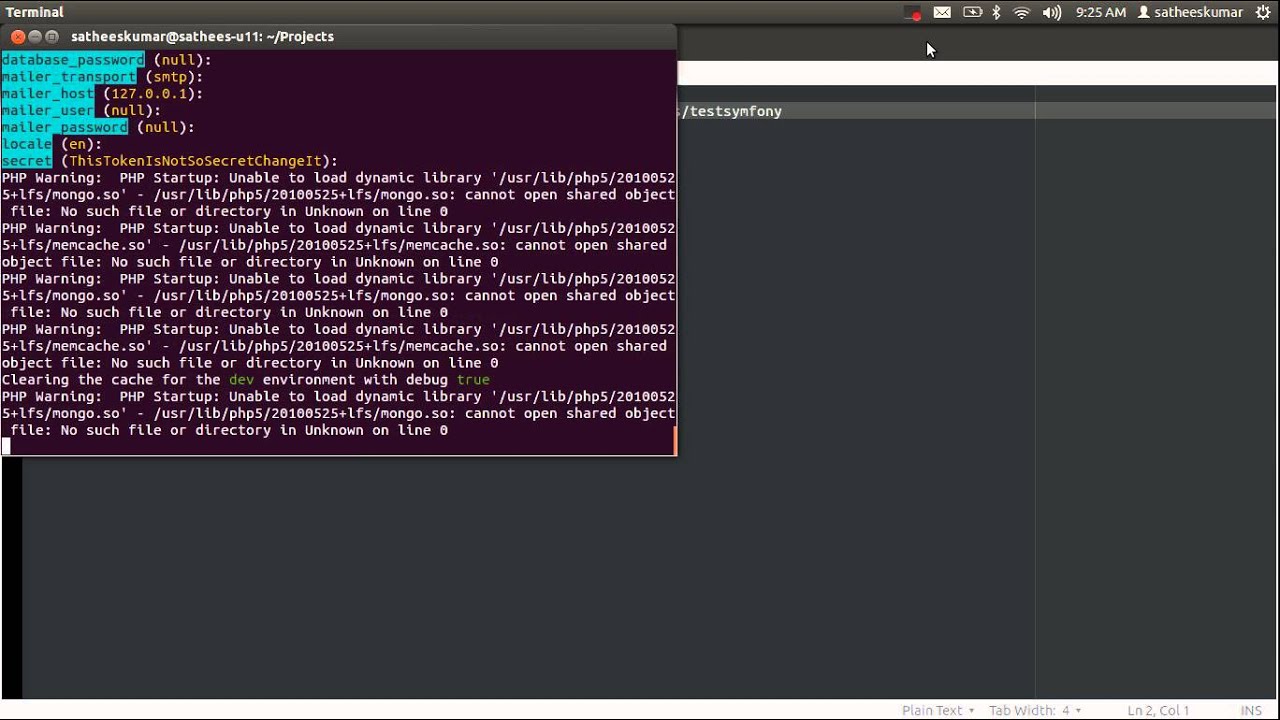Minimize the Terminal window
The image size is (1280, 720).
pyautogui.click(x=35, y=36)
